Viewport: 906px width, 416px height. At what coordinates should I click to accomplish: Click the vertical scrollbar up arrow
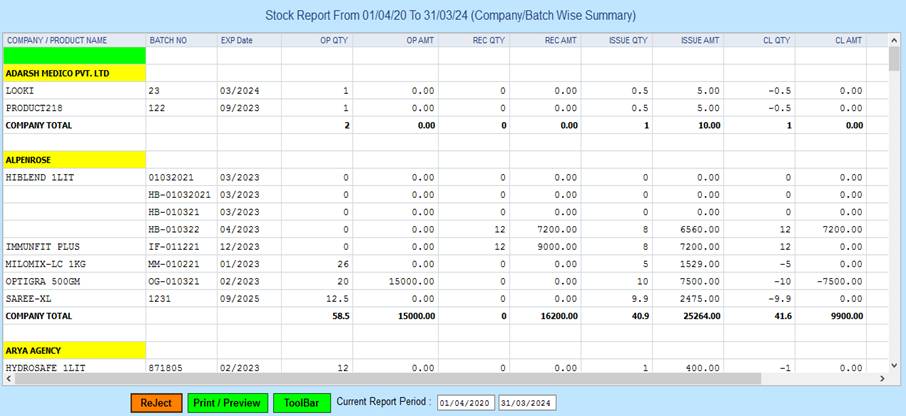[894, 40]
